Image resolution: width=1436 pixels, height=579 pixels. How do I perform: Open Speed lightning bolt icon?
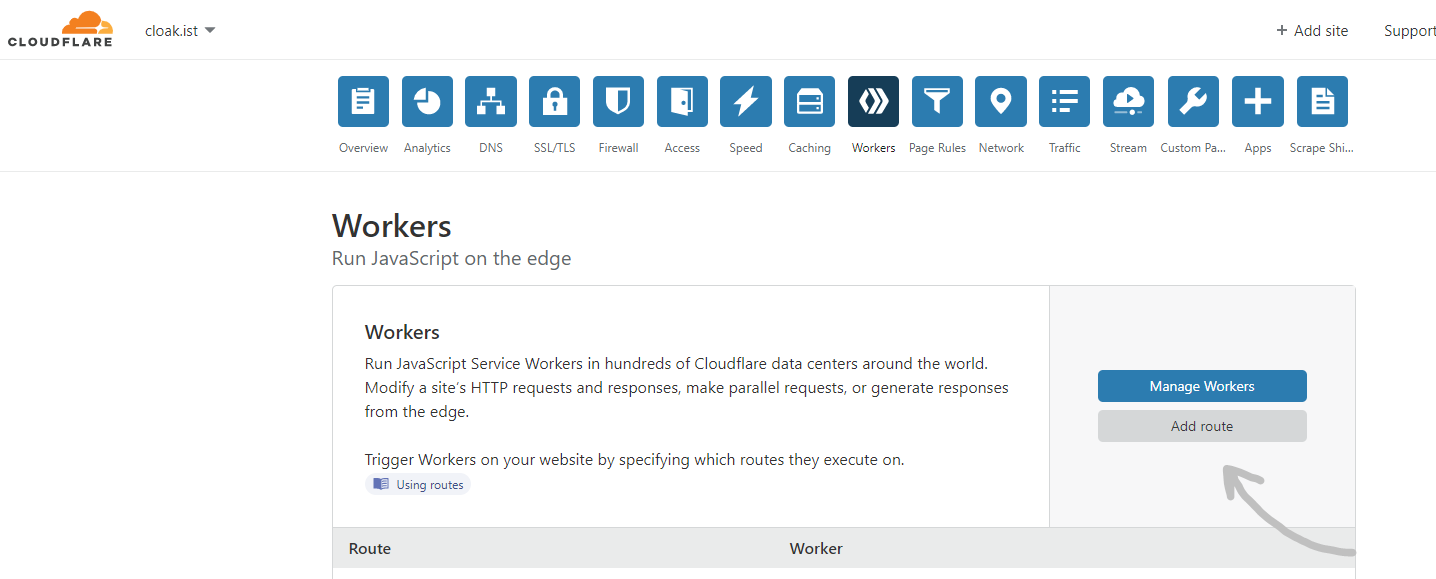point(745,102)
